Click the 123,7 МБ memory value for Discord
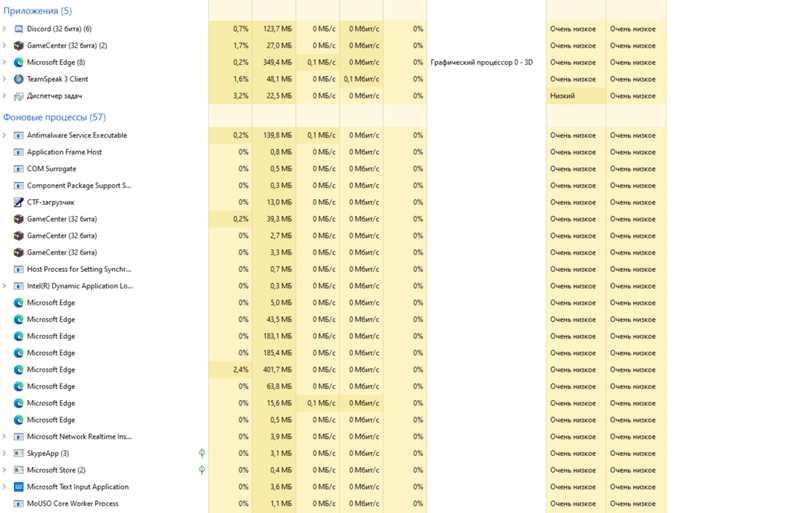 pyautogui.click(x=277, y=29)
